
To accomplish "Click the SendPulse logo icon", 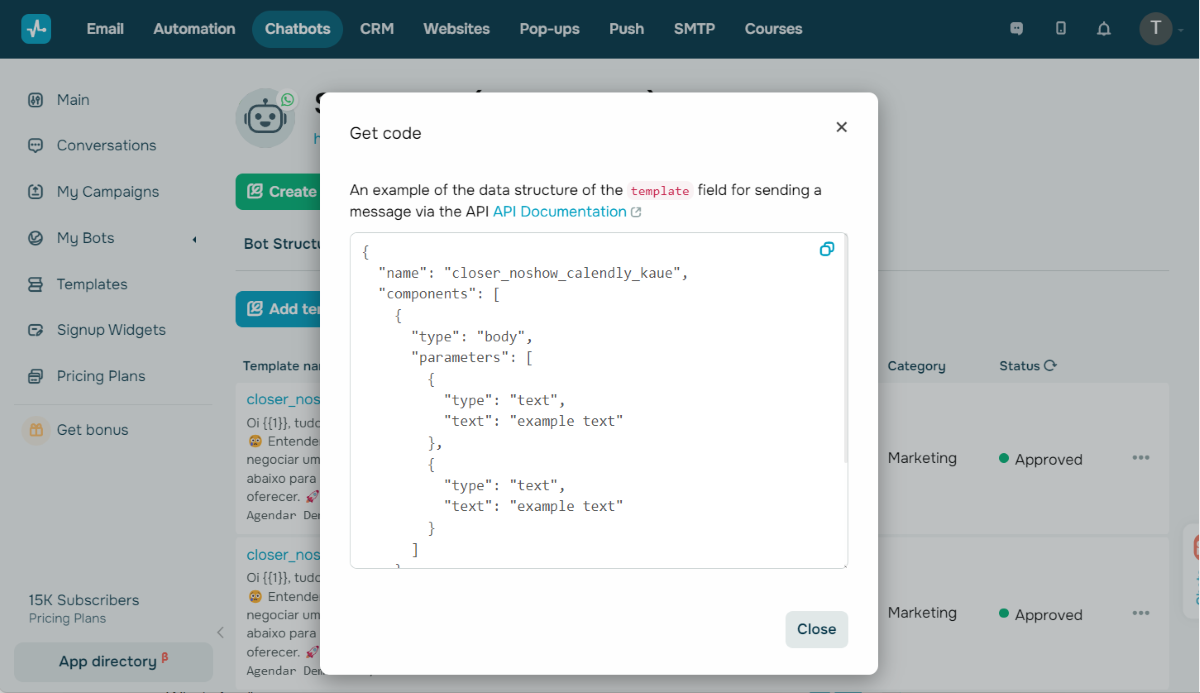I will pos(36,29).
